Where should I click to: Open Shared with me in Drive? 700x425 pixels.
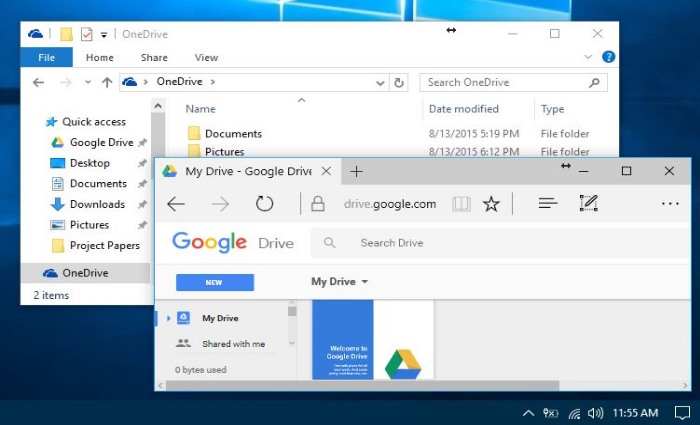pyautogui.click(x=233, y=344)
